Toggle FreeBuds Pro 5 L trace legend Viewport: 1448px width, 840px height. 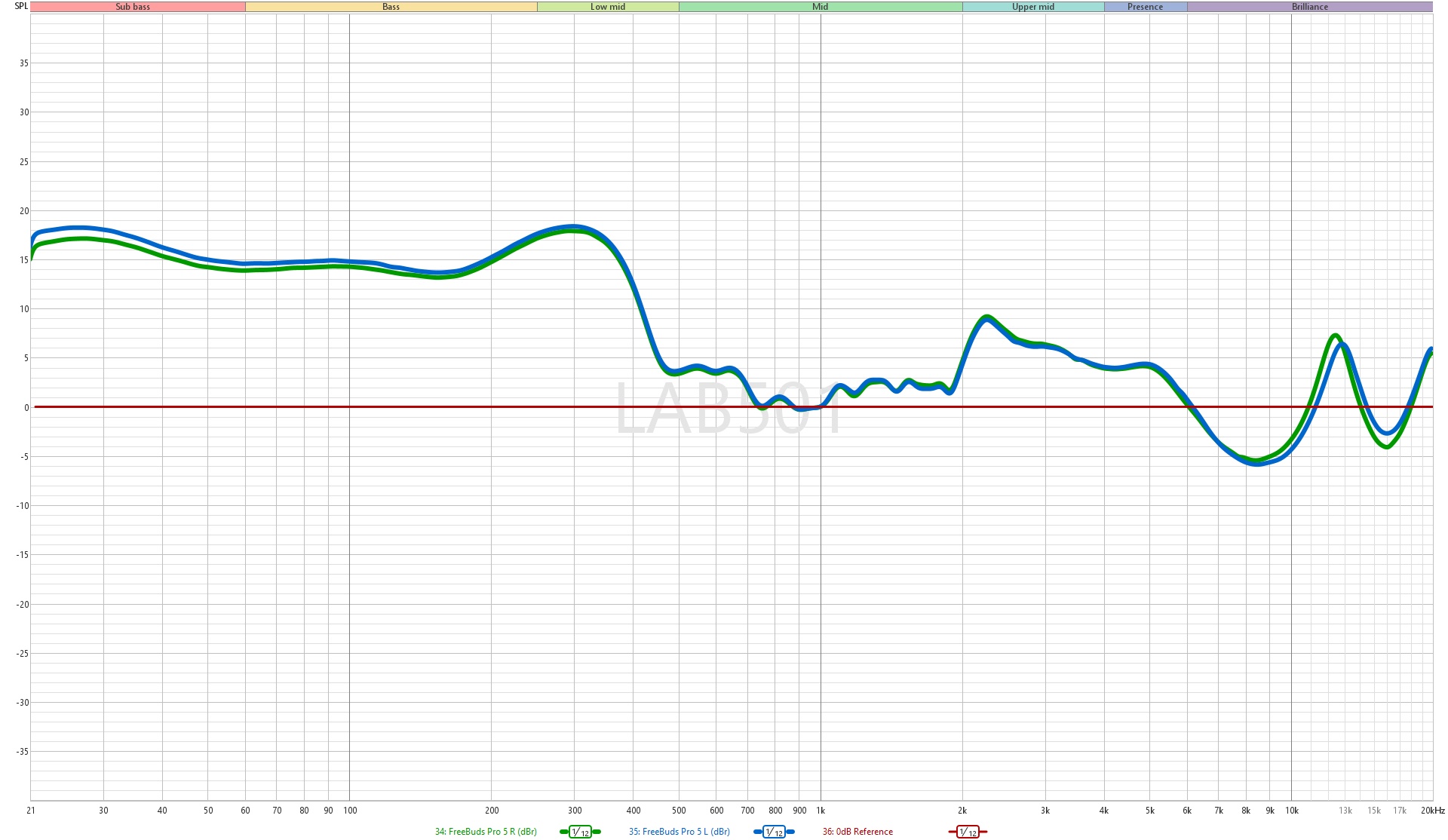tap(679, 832)
